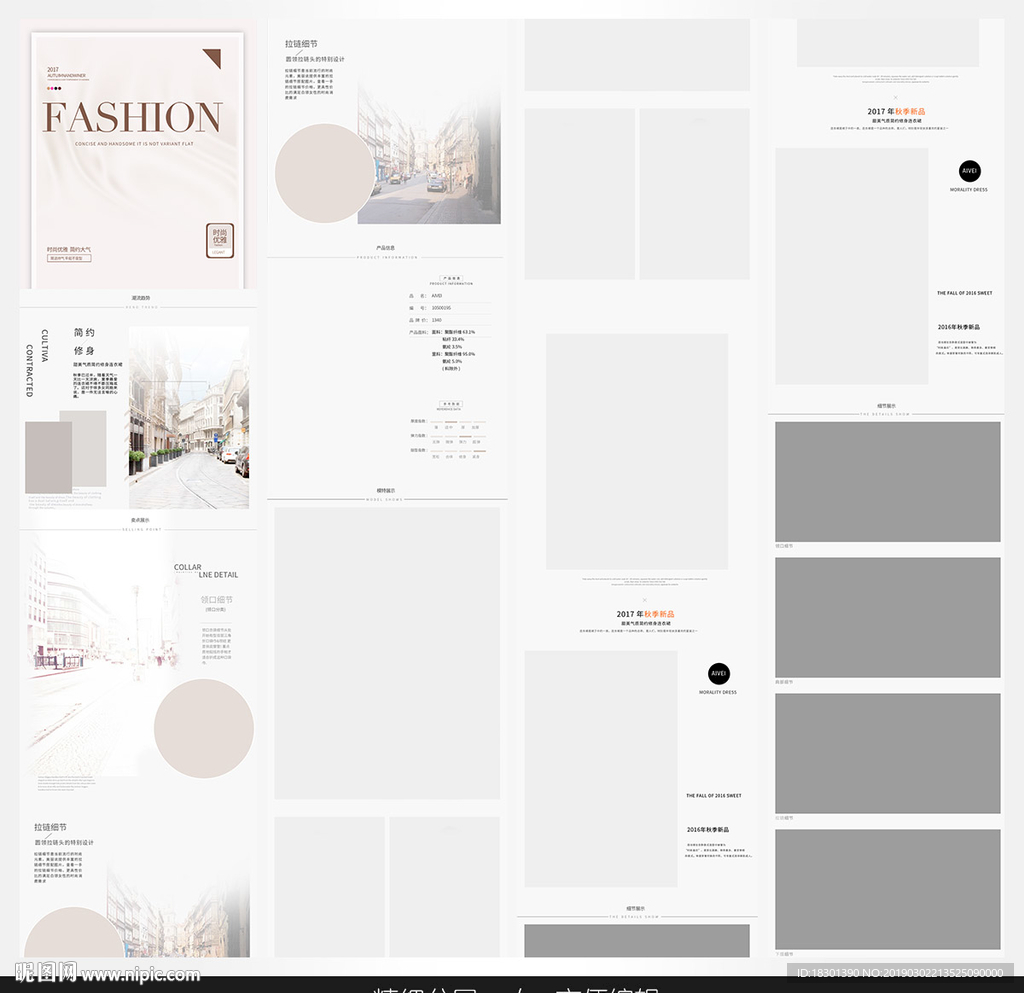Click the brown triangle mark on the cover
The height and width of the screenshot is (993, 1024).
pyautogui.click(x=212, y=58)
